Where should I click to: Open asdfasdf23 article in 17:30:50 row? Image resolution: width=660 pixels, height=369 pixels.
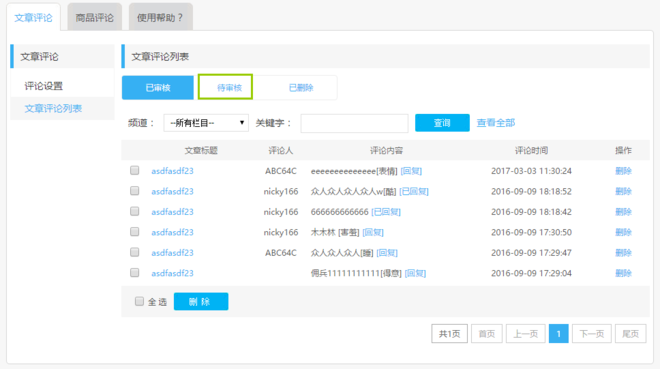click(172, 232)
